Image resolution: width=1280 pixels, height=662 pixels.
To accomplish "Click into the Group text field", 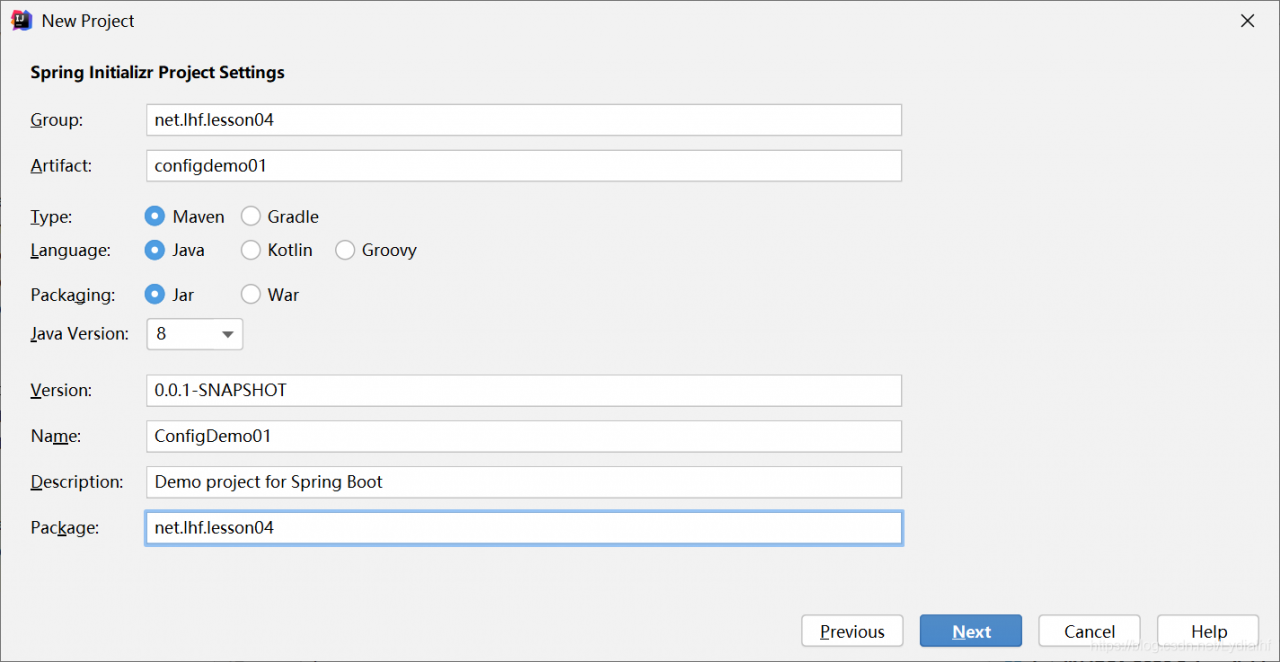I will click(523, 120).
